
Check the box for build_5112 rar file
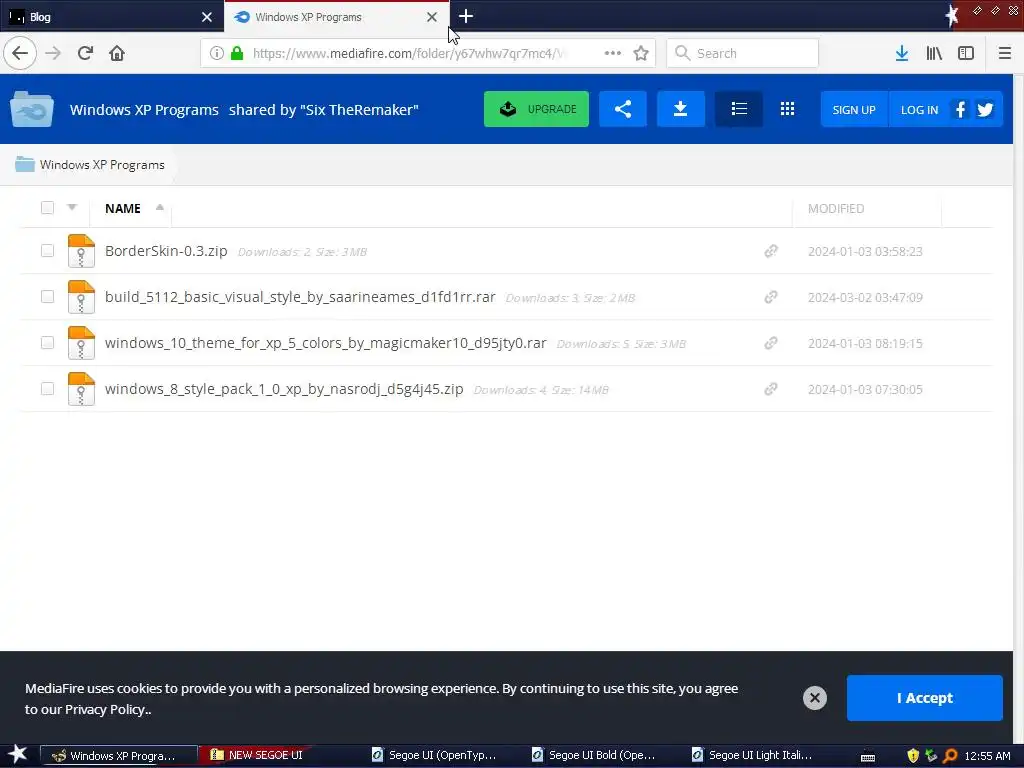pyautogui.click(x=47, y=296)
